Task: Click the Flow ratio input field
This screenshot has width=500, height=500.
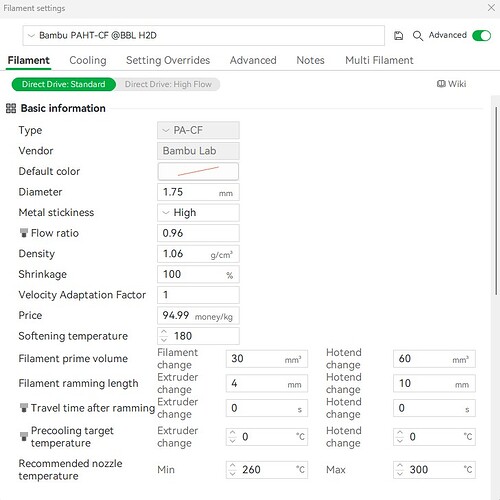Action: point(198,233)
